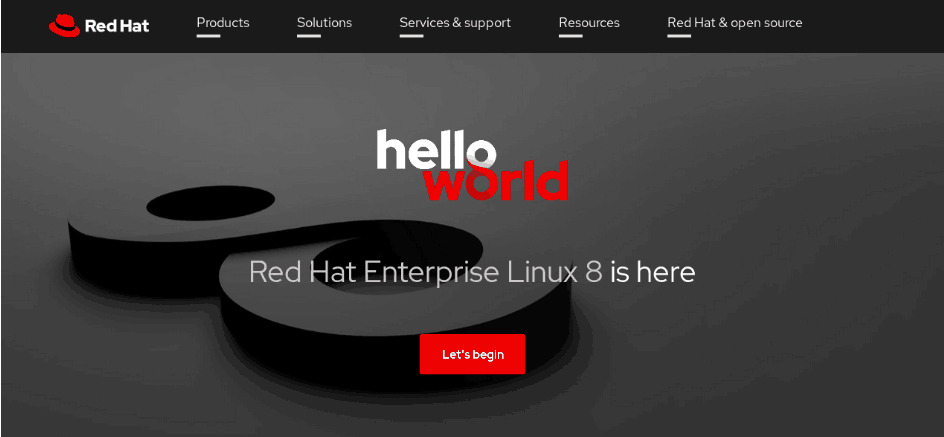Click the hello world graphic
The height and width of the screenshot is (437, 944).
(x=473, y=165)
